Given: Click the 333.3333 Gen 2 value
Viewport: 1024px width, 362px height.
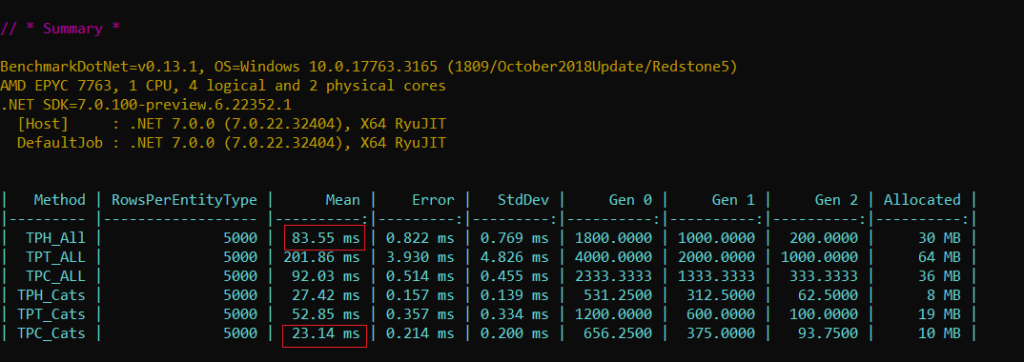Looking at the screenshot, I should click(824, 276).
